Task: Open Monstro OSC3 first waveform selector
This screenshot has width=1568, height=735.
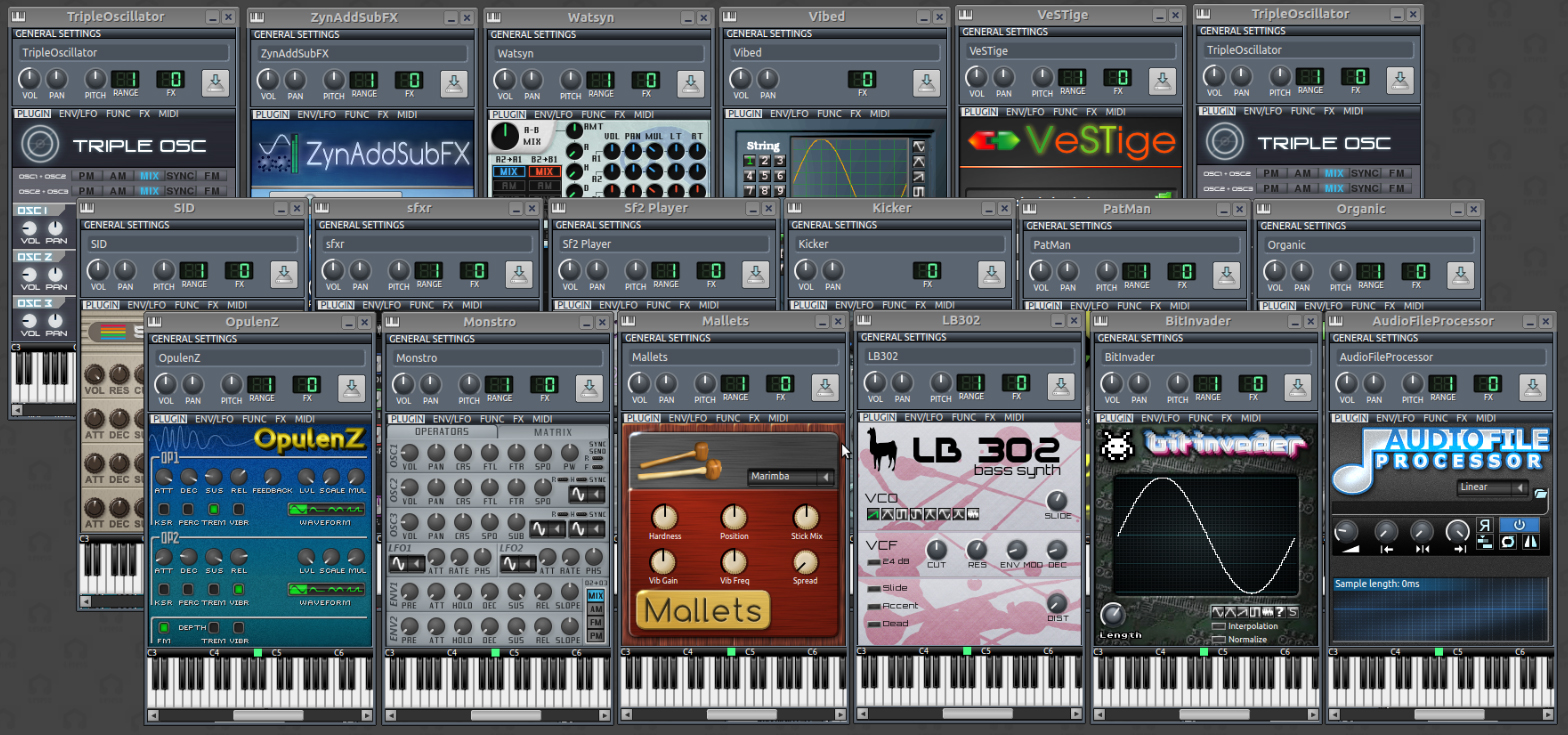Action: click(548, 529)
